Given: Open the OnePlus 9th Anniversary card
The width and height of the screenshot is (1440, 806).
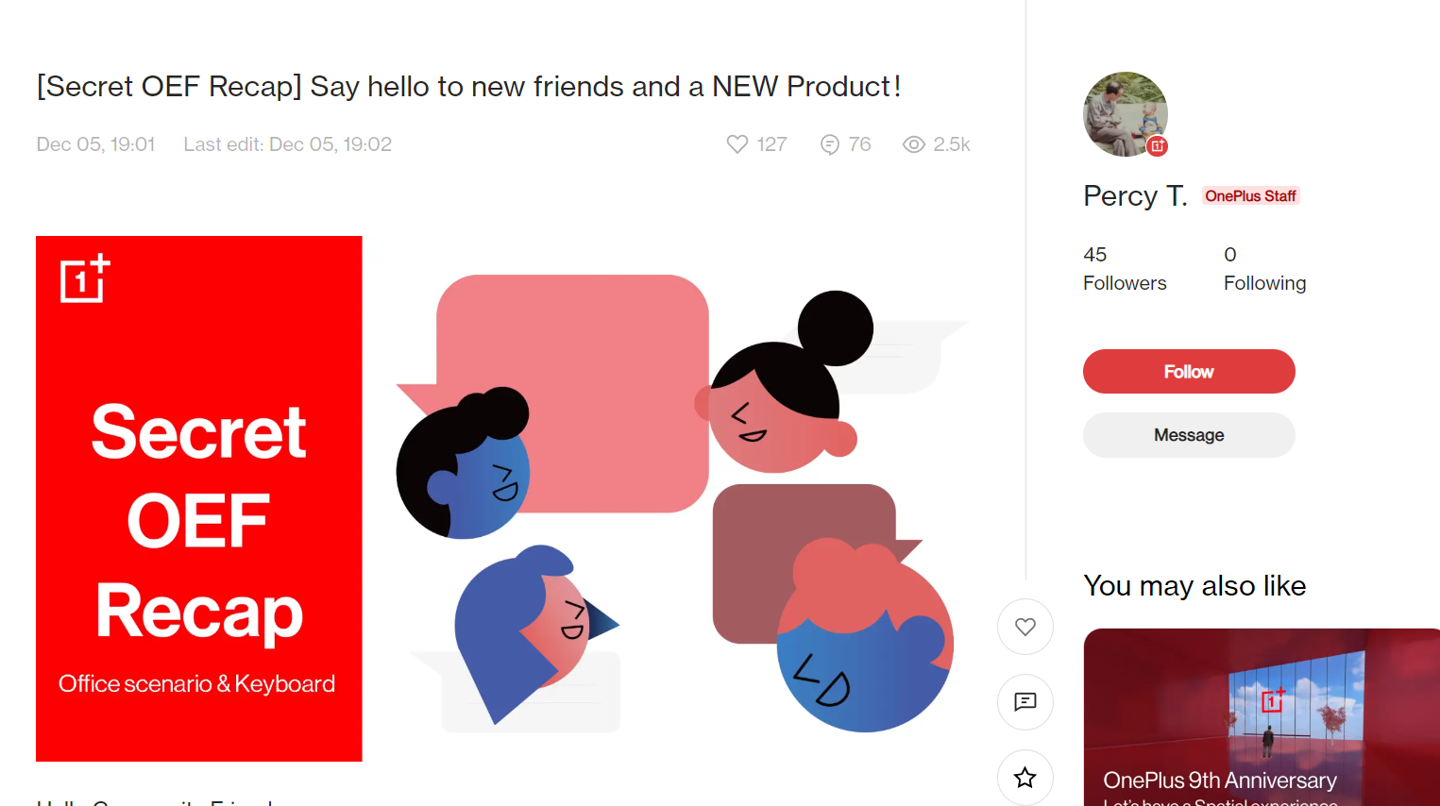Looking at the screenshot, I should [x=1262, y=717].
